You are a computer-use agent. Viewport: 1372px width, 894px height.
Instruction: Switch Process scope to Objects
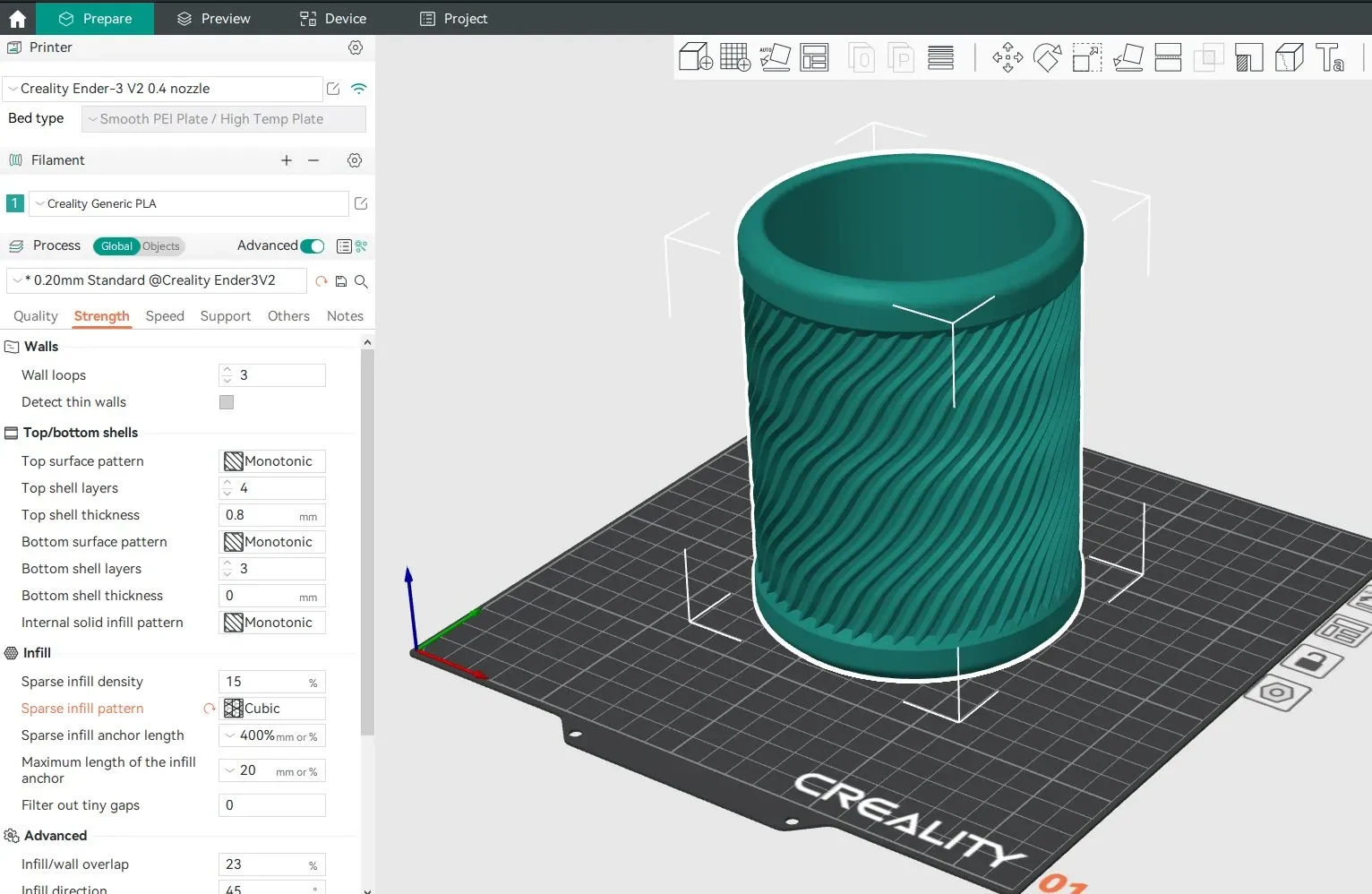pos(161,246)
